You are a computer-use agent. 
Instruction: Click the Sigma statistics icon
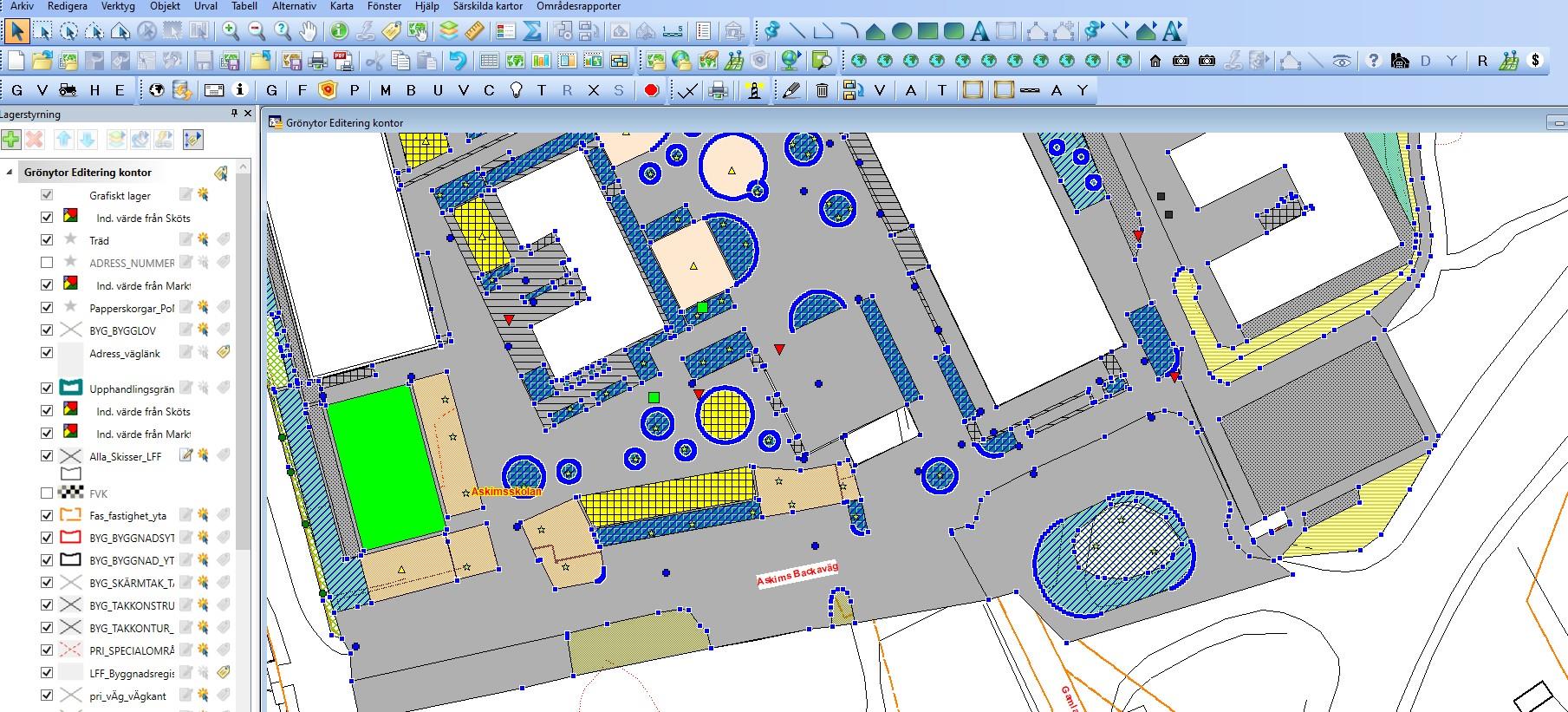tap(532, 32)
